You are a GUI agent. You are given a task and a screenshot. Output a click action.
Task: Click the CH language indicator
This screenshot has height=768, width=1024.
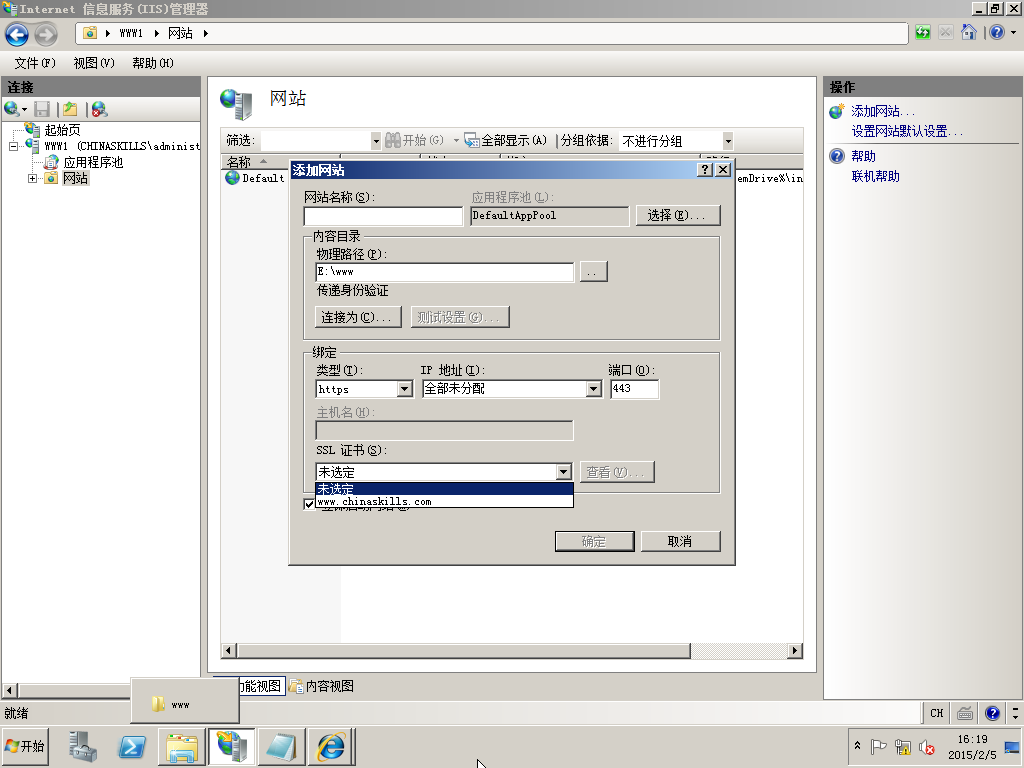(936, 713)
